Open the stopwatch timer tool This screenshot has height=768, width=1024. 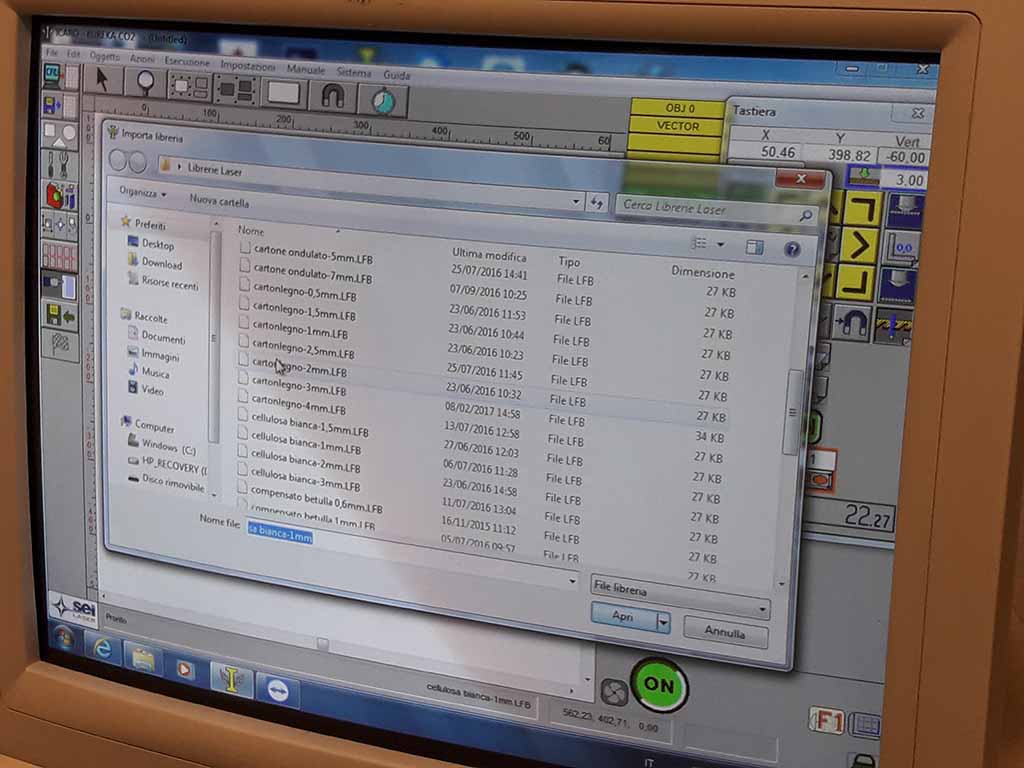coord(383,101)
